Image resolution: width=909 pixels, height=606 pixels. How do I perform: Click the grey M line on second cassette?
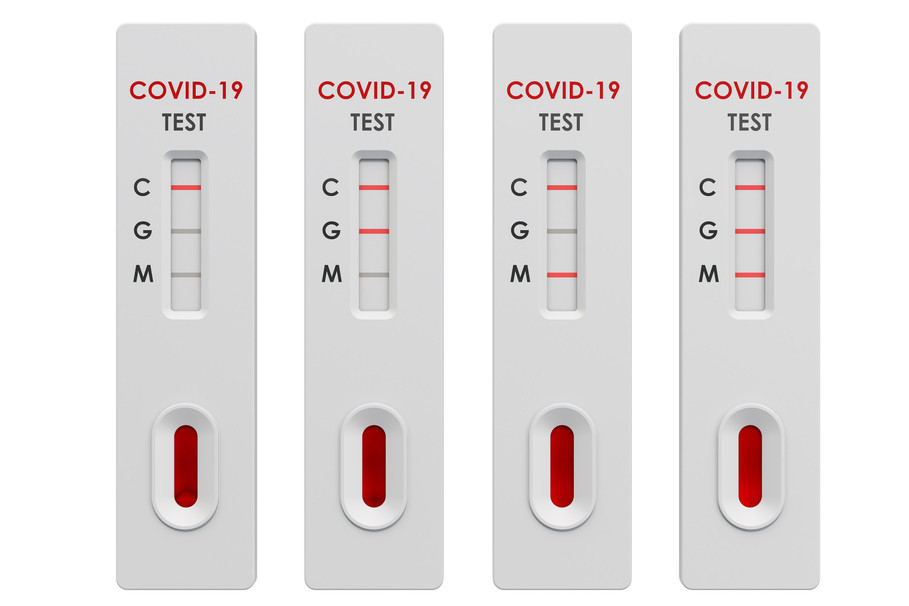[x=374, y=275]
